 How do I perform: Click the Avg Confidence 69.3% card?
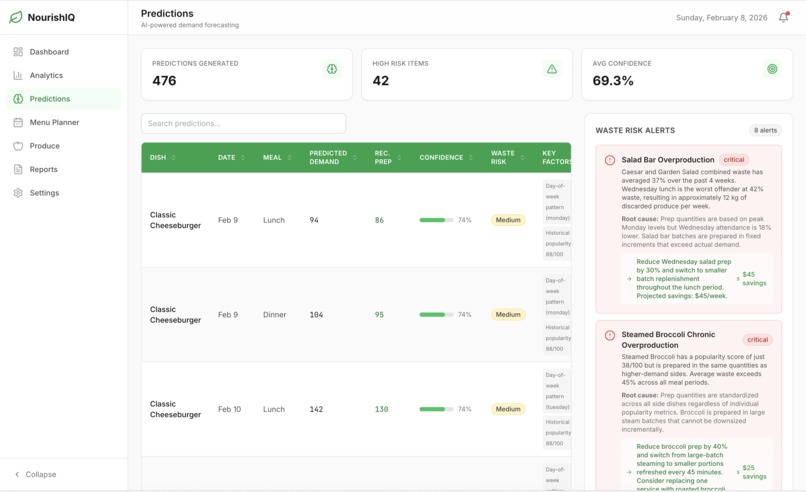coord(687,74)
